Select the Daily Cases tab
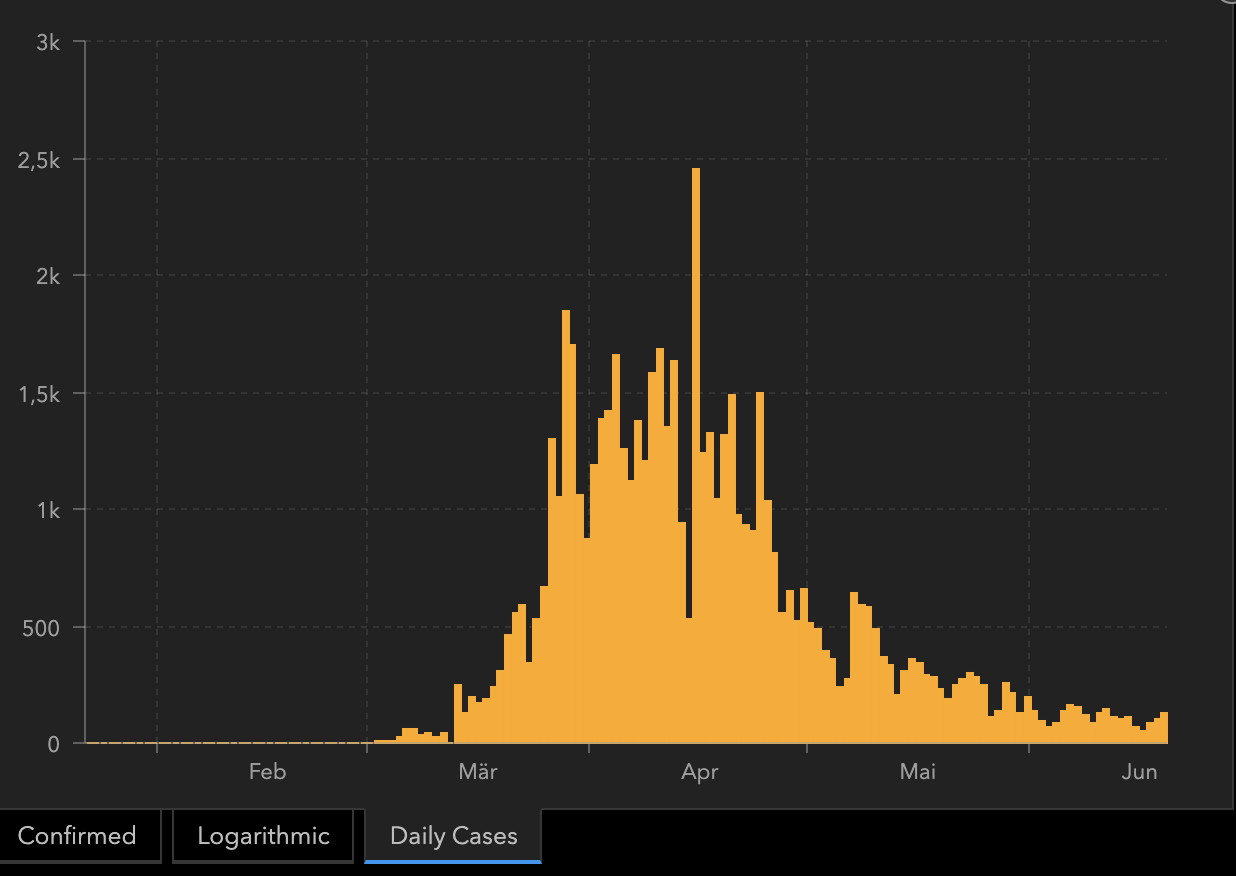The image size is (1236, 876). coord(453,836)
